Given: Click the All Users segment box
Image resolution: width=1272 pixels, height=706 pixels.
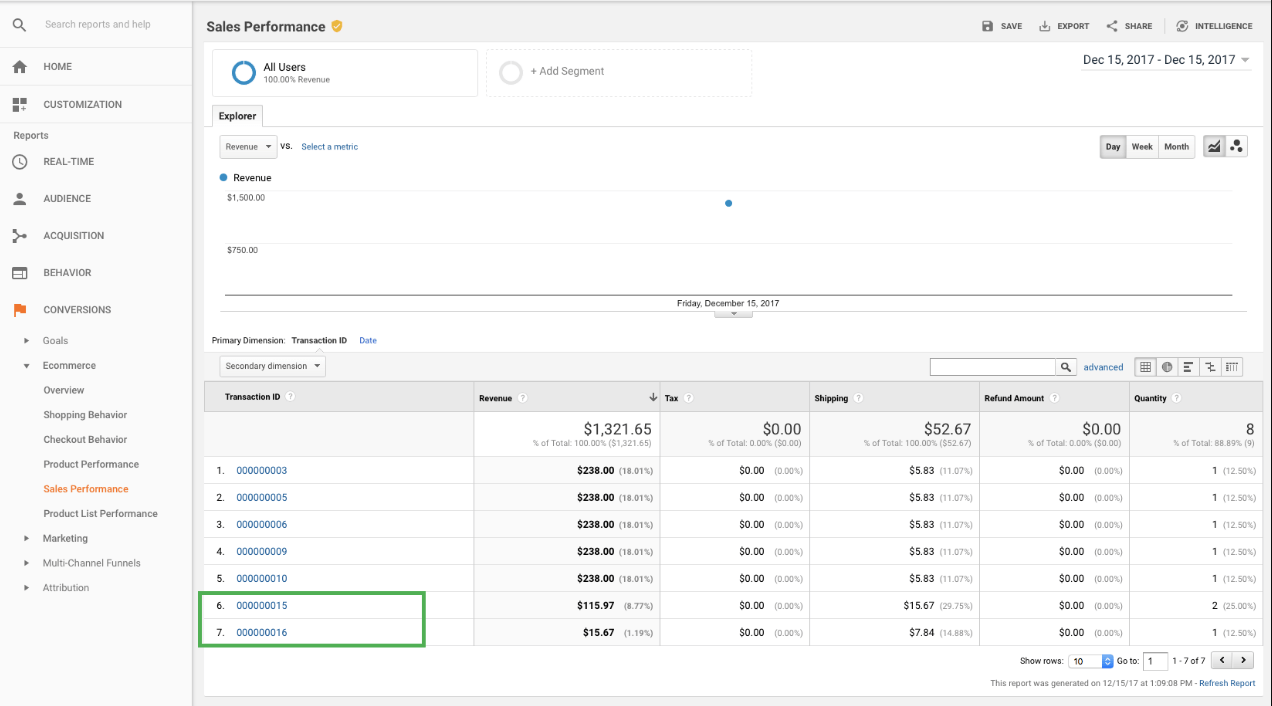Looking at the screenshot, I should [x=345, y=73].
